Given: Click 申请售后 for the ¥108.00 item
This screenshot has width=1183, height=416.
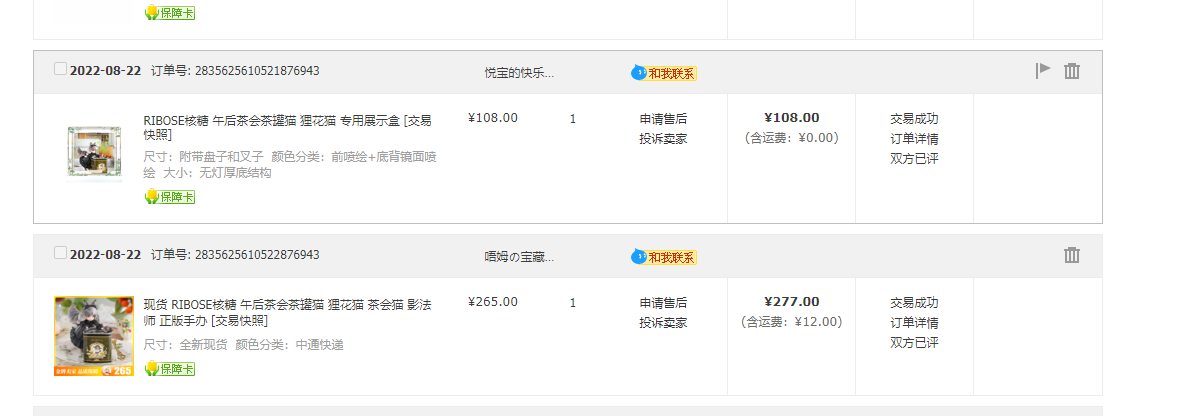Looking at the screenshot, I should pos(663,119).
